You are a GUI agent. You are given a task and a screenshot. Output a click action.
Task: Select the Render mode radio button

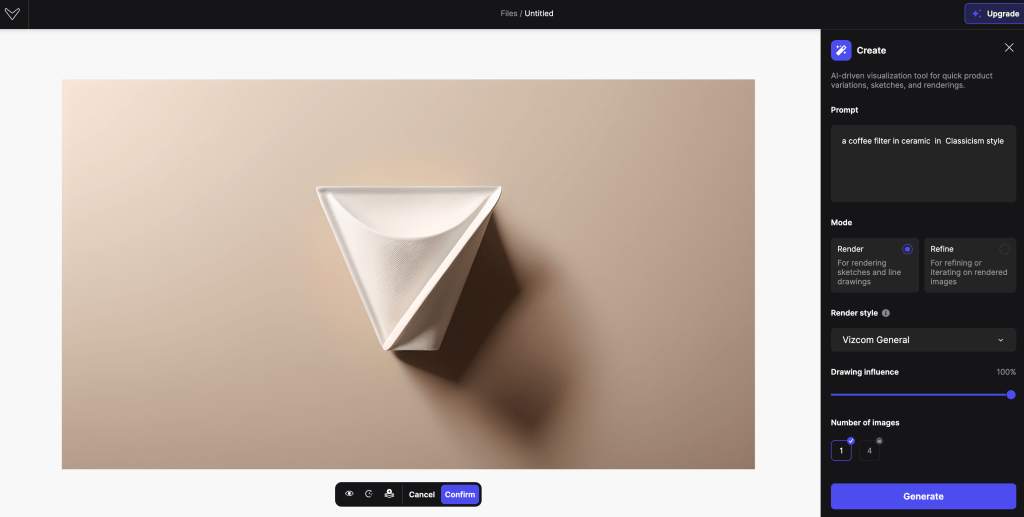[907, 249]
